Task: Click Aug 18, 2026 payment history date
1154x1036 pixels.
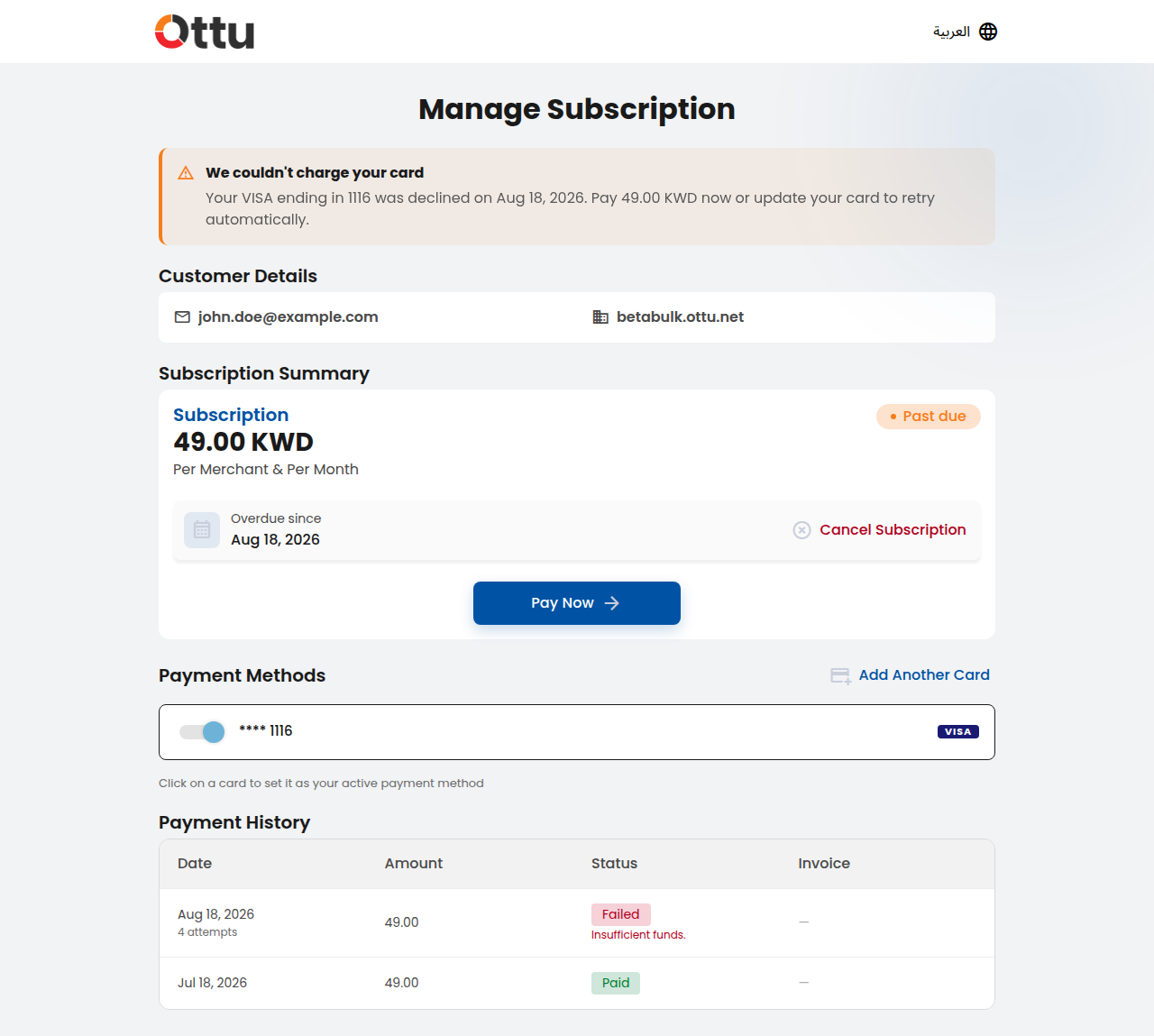Action: (215, 914)
